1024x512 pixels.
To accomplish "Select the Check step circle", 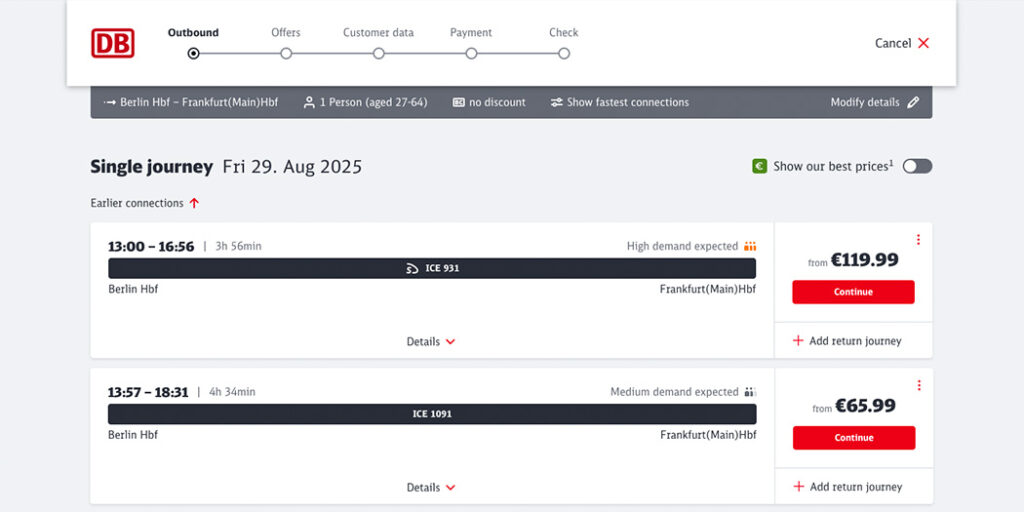I will pyautogui.click(x=564, y=54).
